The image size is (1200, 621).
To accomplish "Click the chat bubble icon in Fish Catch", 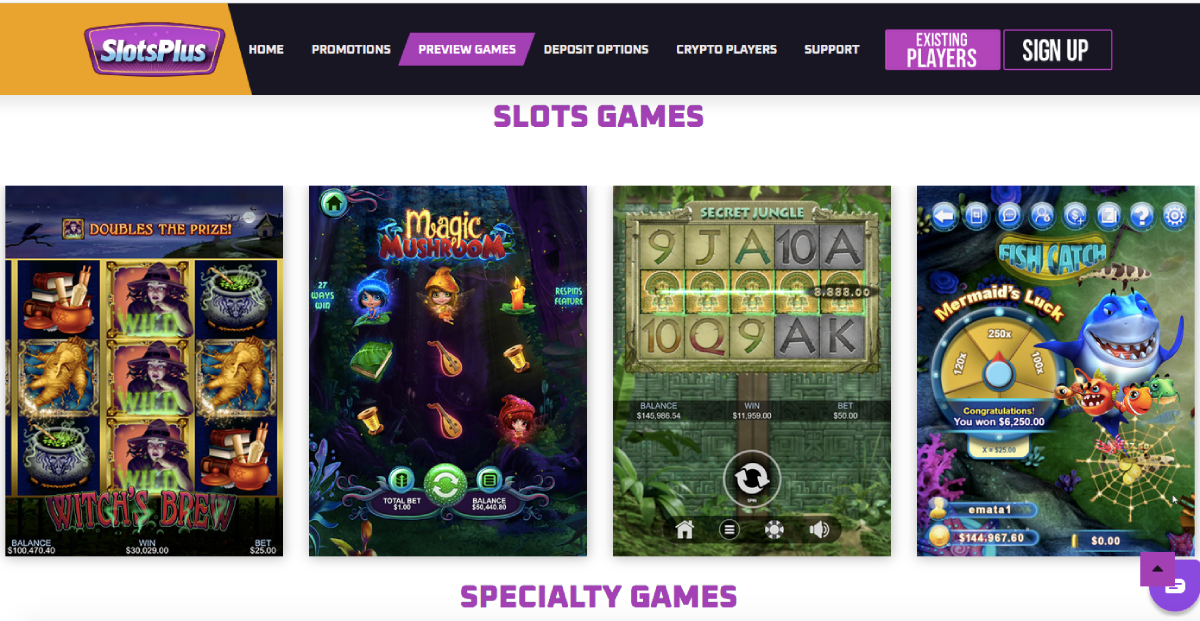I will coord(1010,214).
